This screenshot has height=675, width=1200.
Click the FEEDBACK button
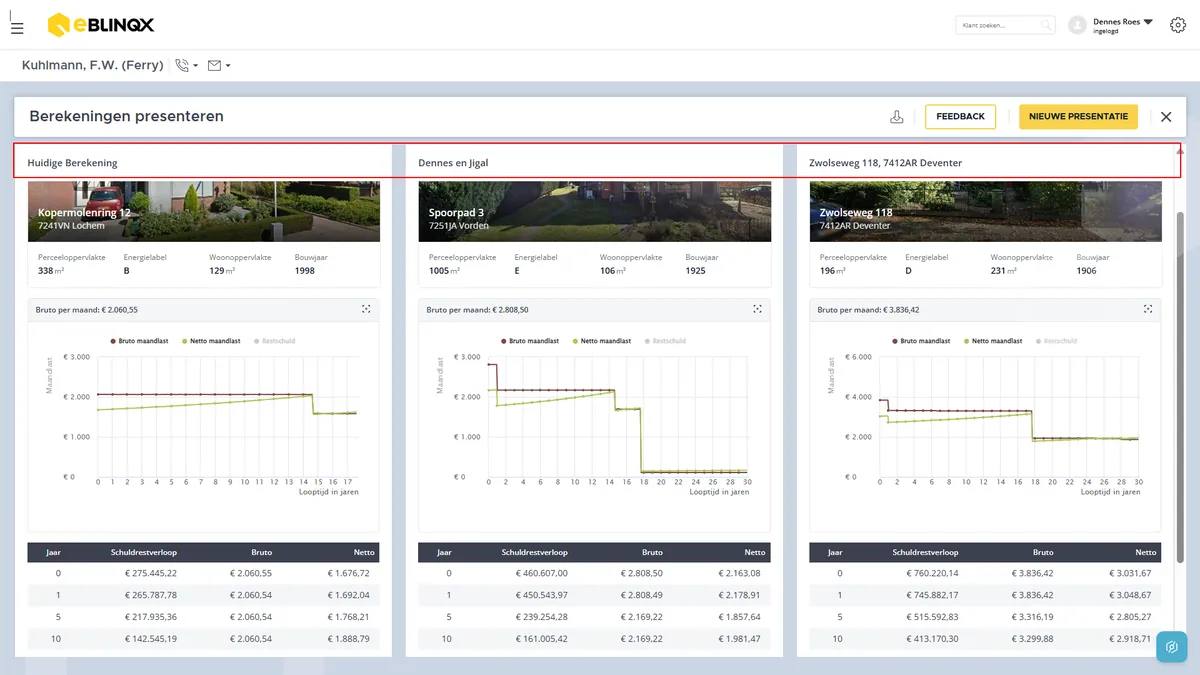coord(960,117)
